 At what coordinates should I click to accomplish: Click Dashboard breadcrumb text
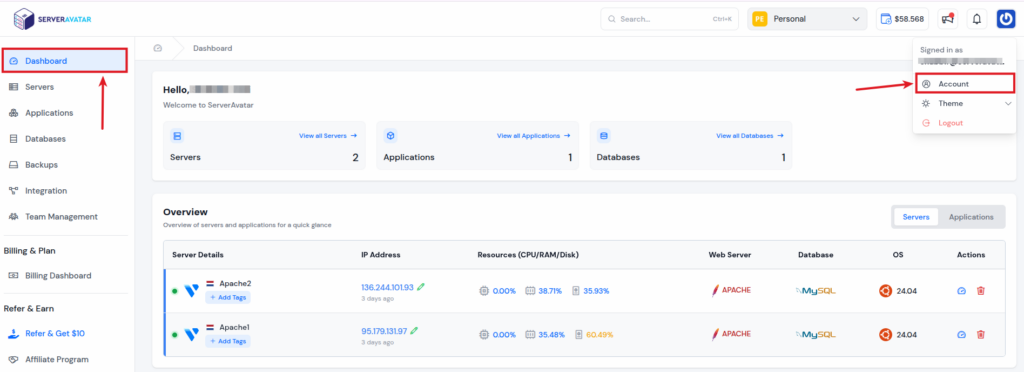tap(212, 48)
